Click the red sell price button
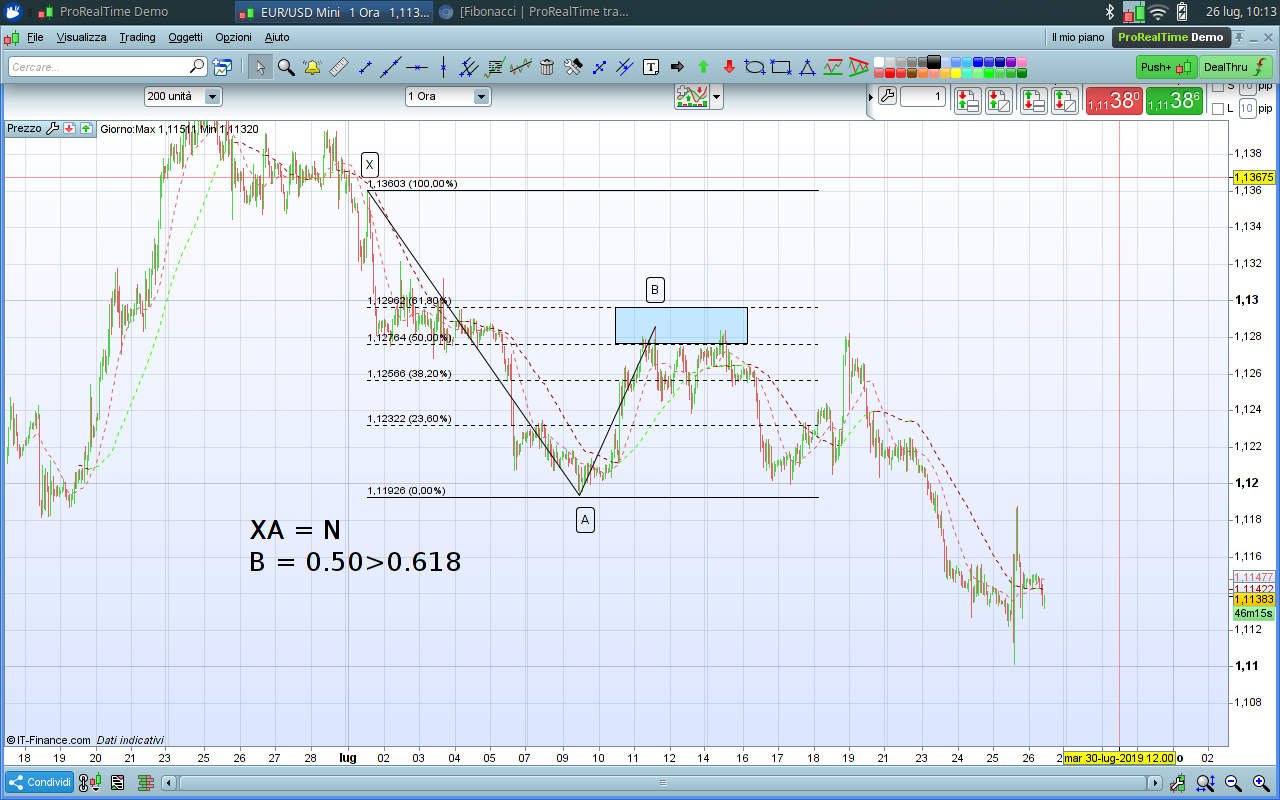The width and height of the screenshot is (1280, 800). [x=1114, y=101]
